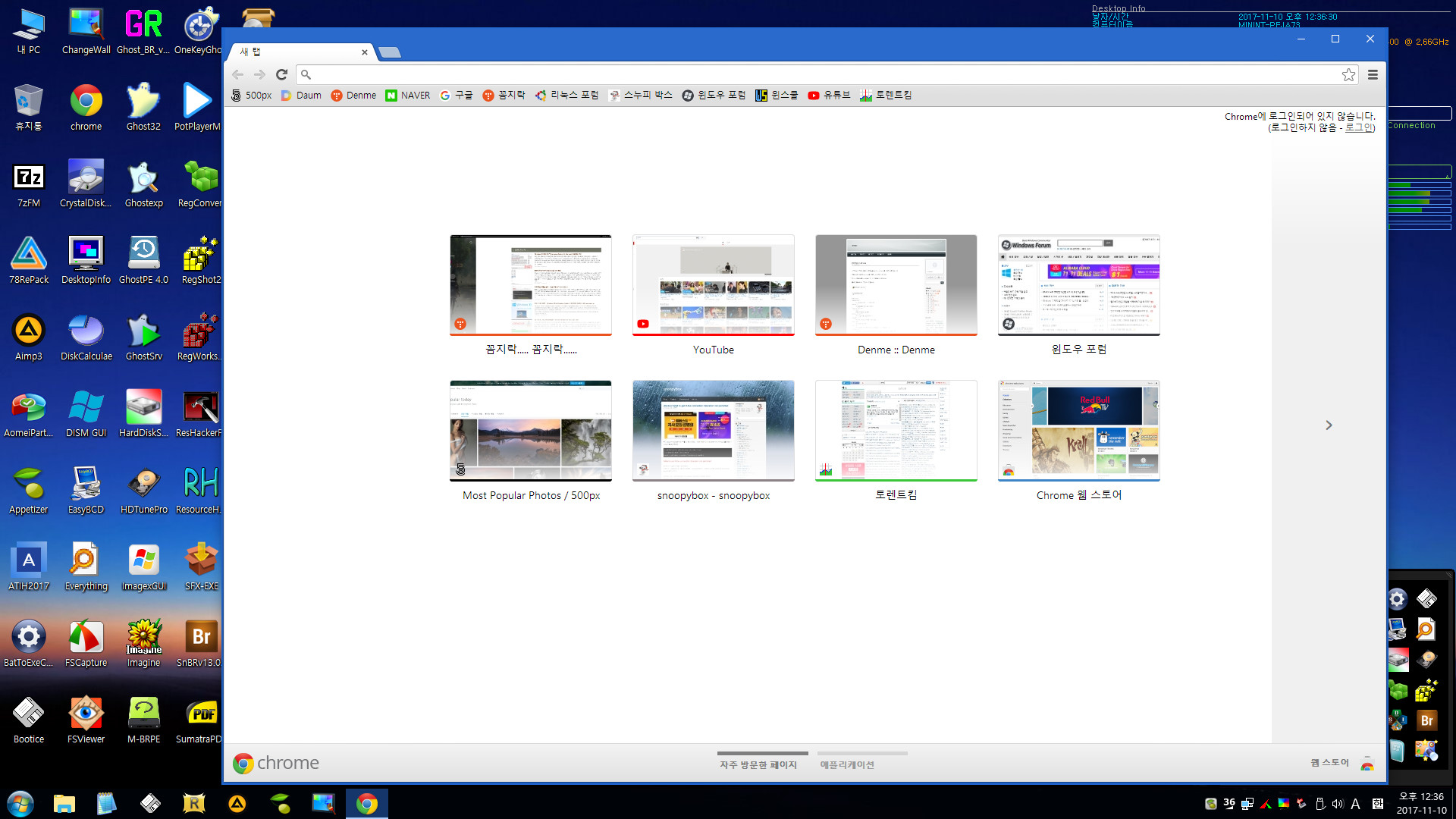Open the 구글 bookmark
Viewport: 1456px width, 819px height.
[457, 96]
